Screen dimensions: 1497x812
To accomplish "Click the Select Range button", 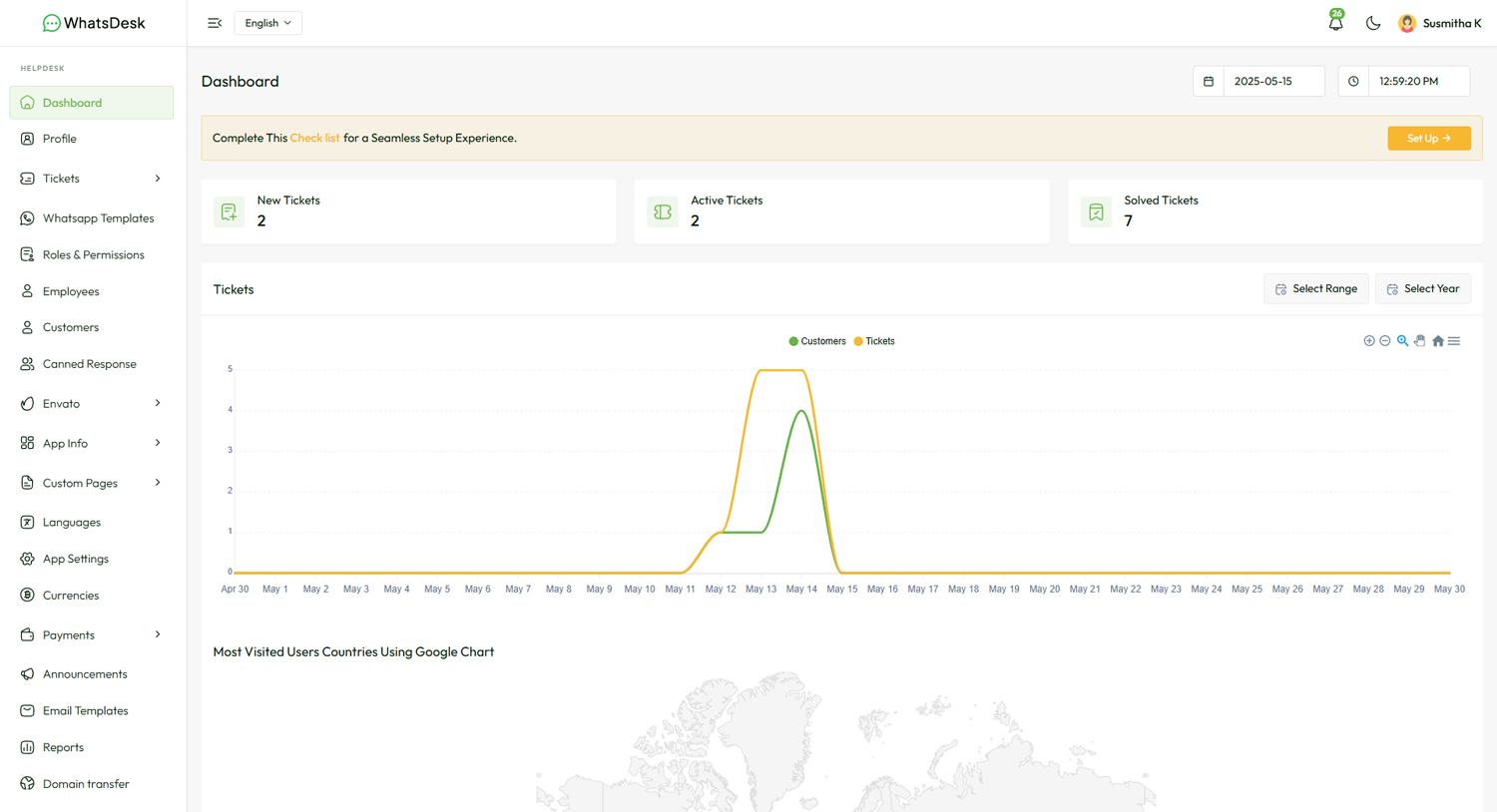I will [1315, 289].
